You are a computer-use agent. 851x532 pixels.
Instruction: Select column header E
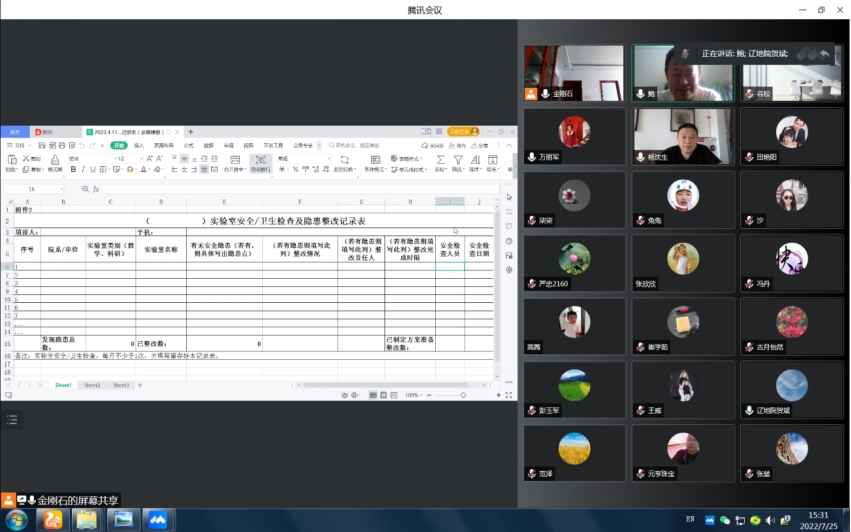[x=224, y=201]
